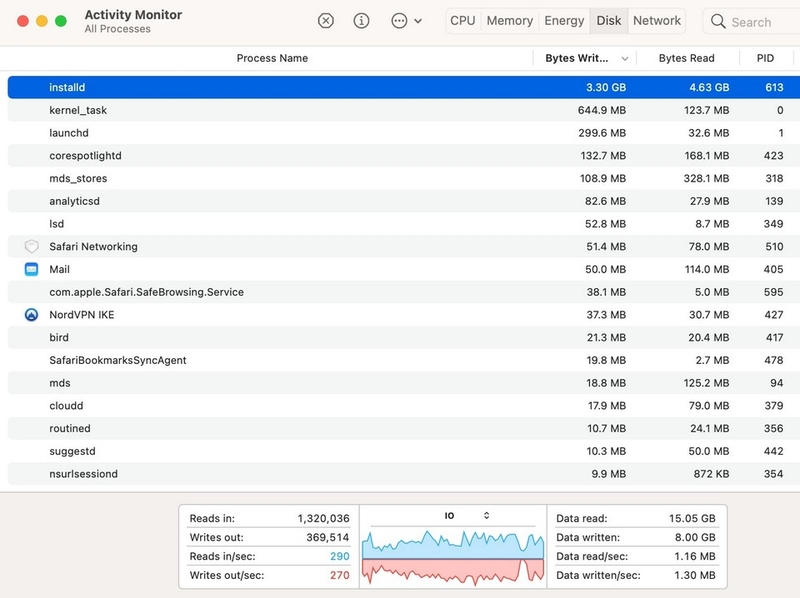Image resolution: width=800 pixels, height=598 pixels.
Task: Select the NordVPN IKE process name
Action: [82, 315]
